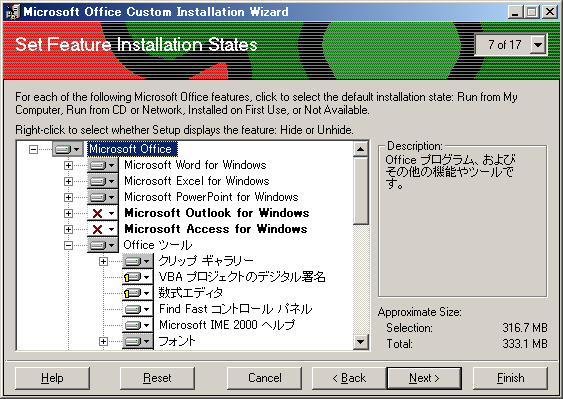Open install state dropdown for Microsoft Word

(103, 165)
